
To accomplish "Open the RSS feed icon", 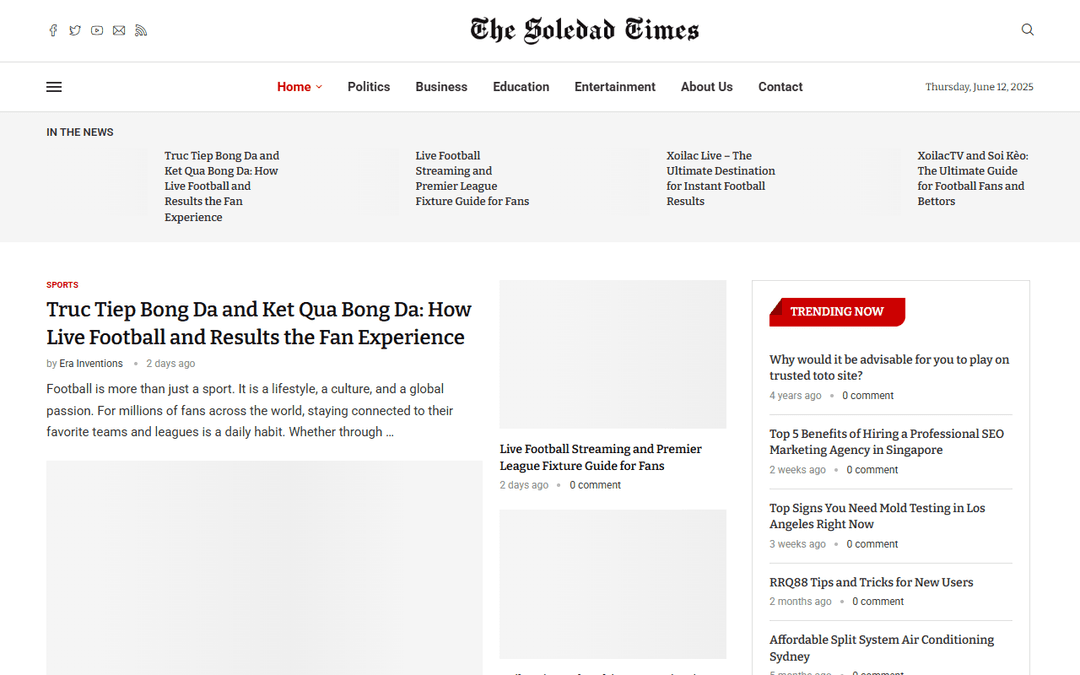I will tap(141, 30).
